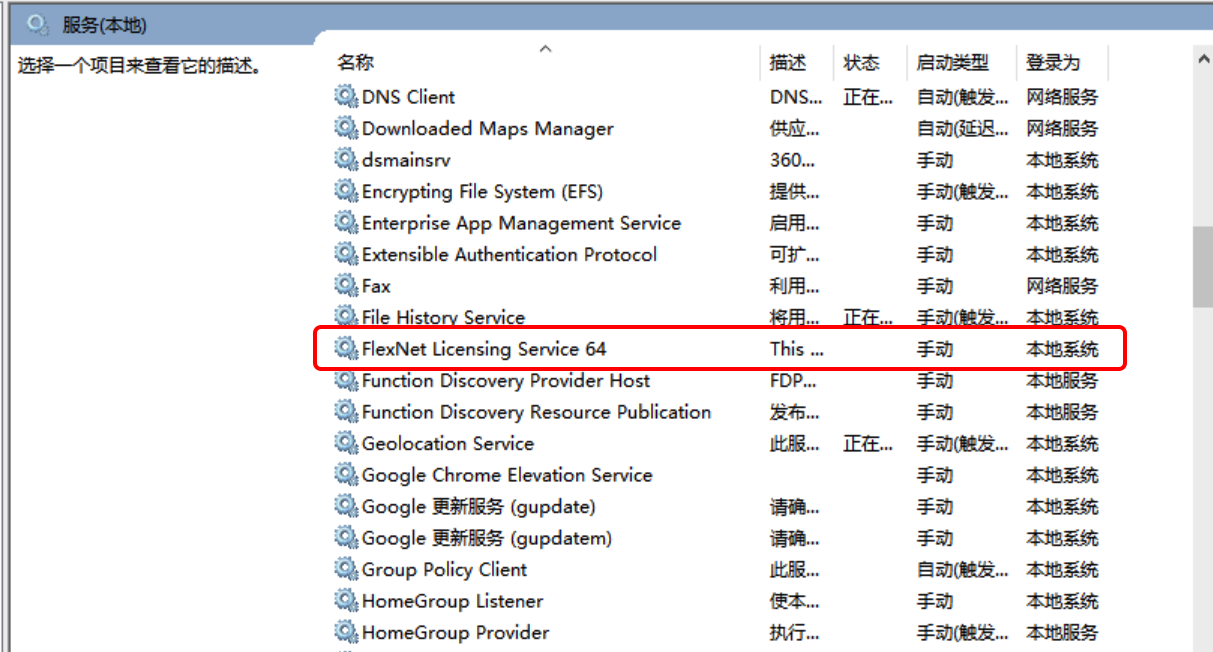Image resolution: width=1213 pixels, height=652 pixels.
Task: Click the gear icon beside dsmainsrv
Action: pyautogui.click(x=346, y=160)
